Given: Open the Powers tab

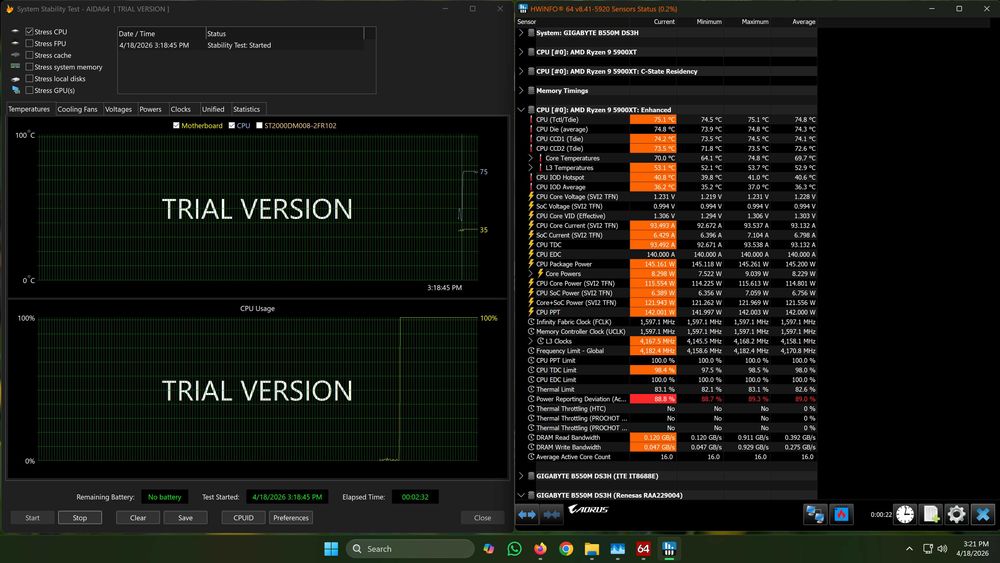Looking at the screenshot, I should point(151,109).
